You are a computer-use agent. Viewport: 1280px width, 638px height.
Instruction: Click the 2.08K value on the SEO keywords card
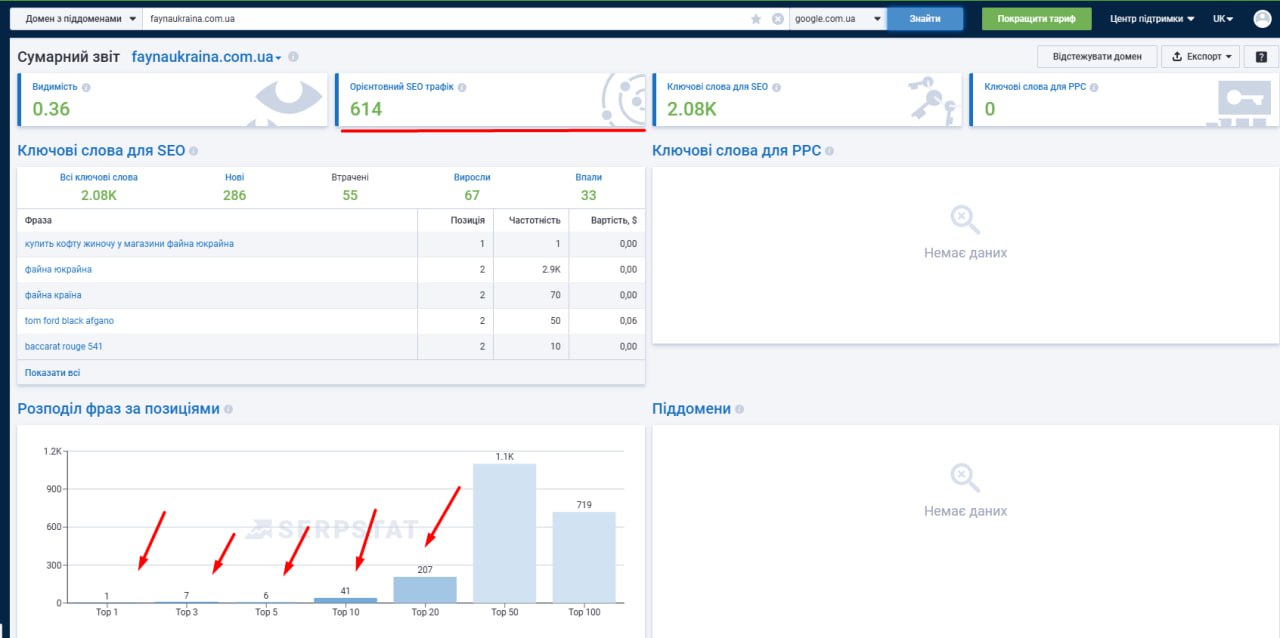pyautogui.click(x=692, y=109)
